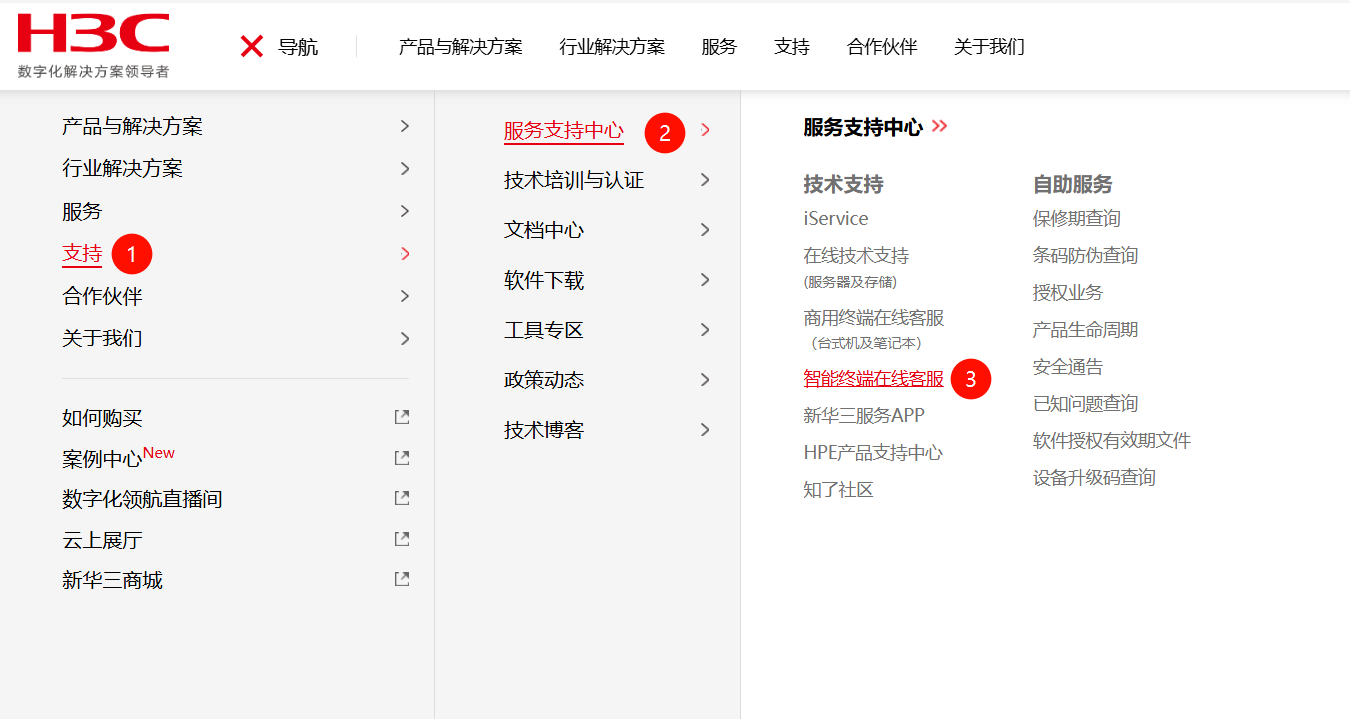The image size is (1350, 719).
Task: Close navigation with the red X icon
Action: coord(252,46)
